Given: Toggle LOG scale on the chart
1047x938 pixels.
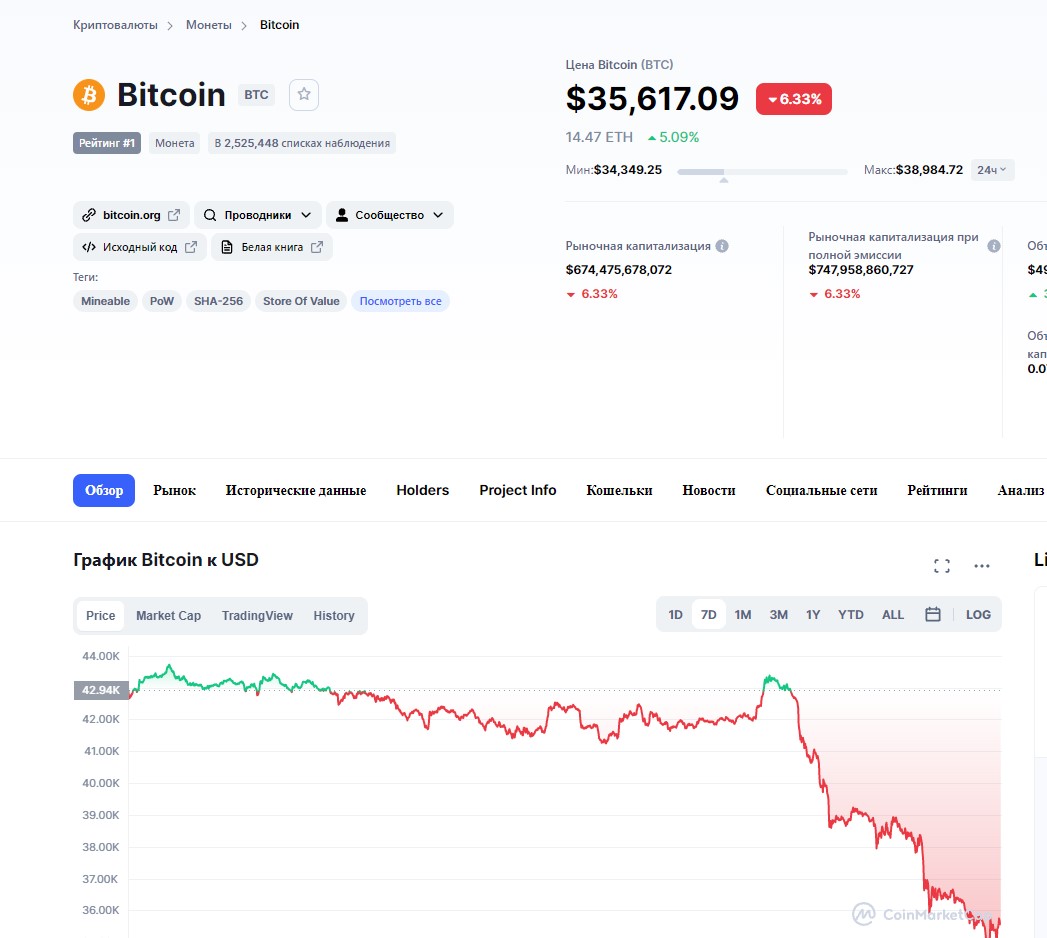Looking at the screenshot, I should point(978,614).
